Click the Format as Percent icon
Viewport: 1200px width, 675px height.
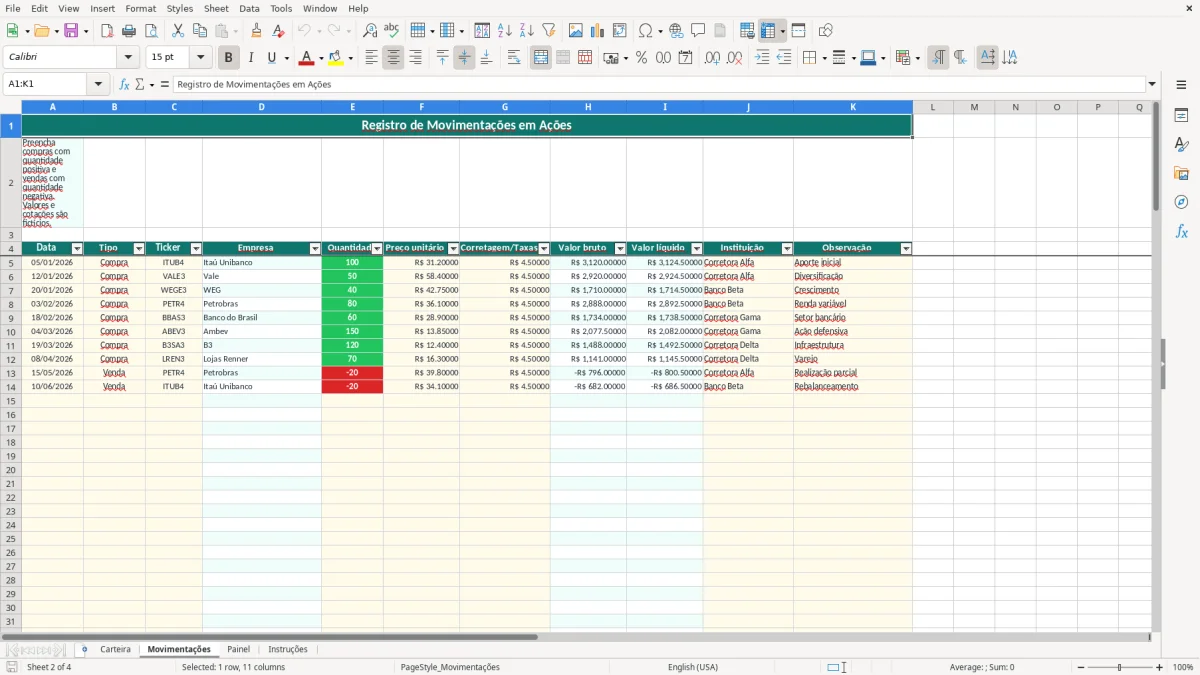641,58
